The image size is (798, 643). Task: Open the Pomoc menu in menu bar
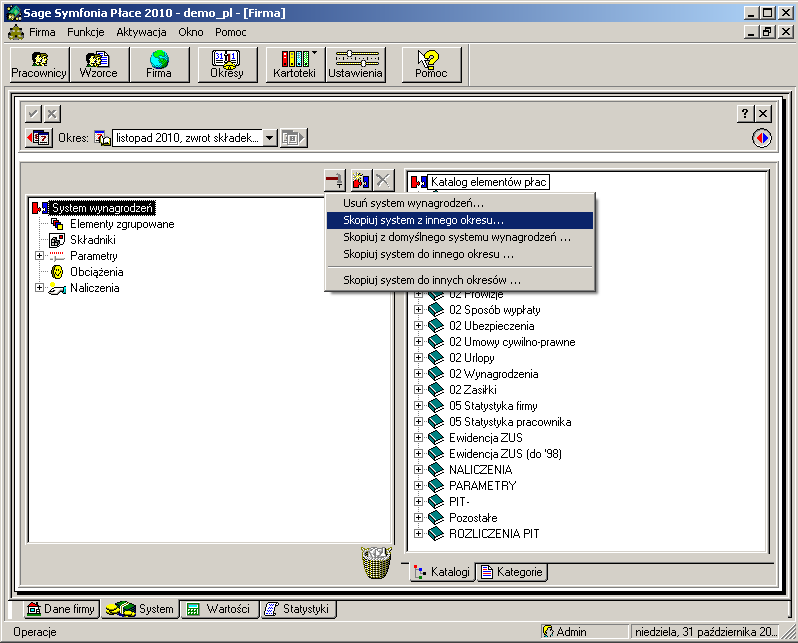231,32
